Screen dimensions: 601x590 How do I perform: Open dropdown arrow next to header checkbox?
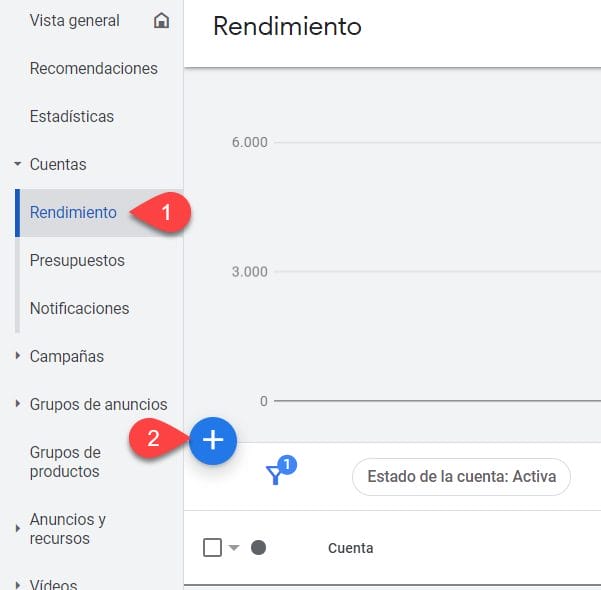tap(234, 548)
